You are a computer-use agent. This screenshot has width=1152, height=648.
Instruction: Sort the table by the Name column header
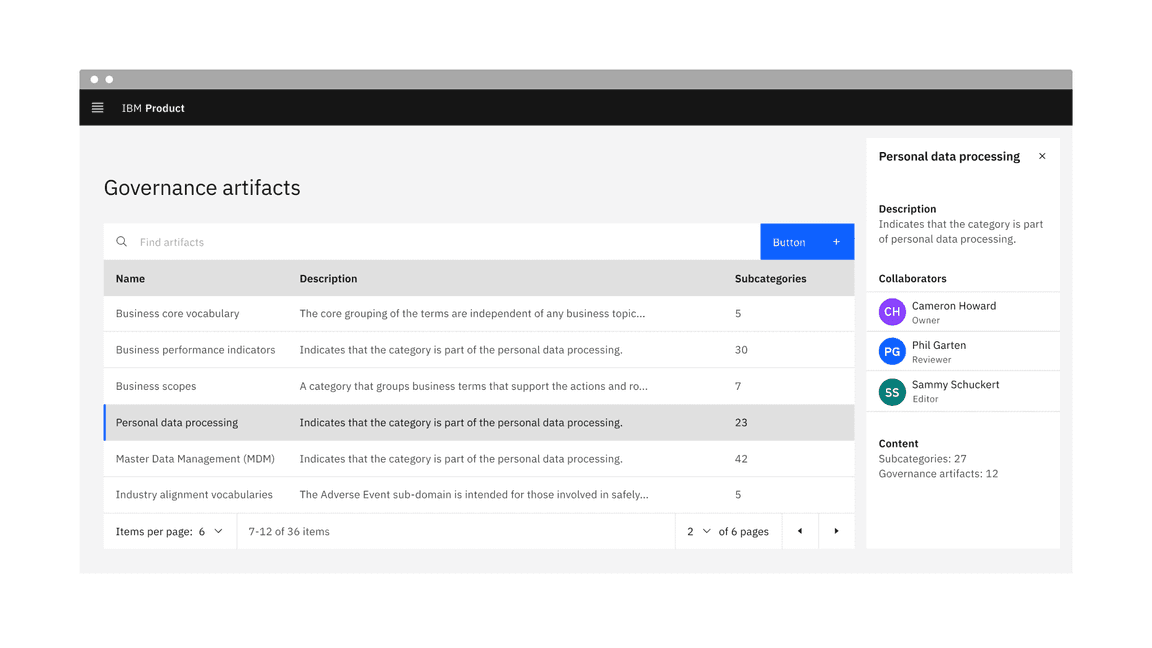(x=130, y=278)
